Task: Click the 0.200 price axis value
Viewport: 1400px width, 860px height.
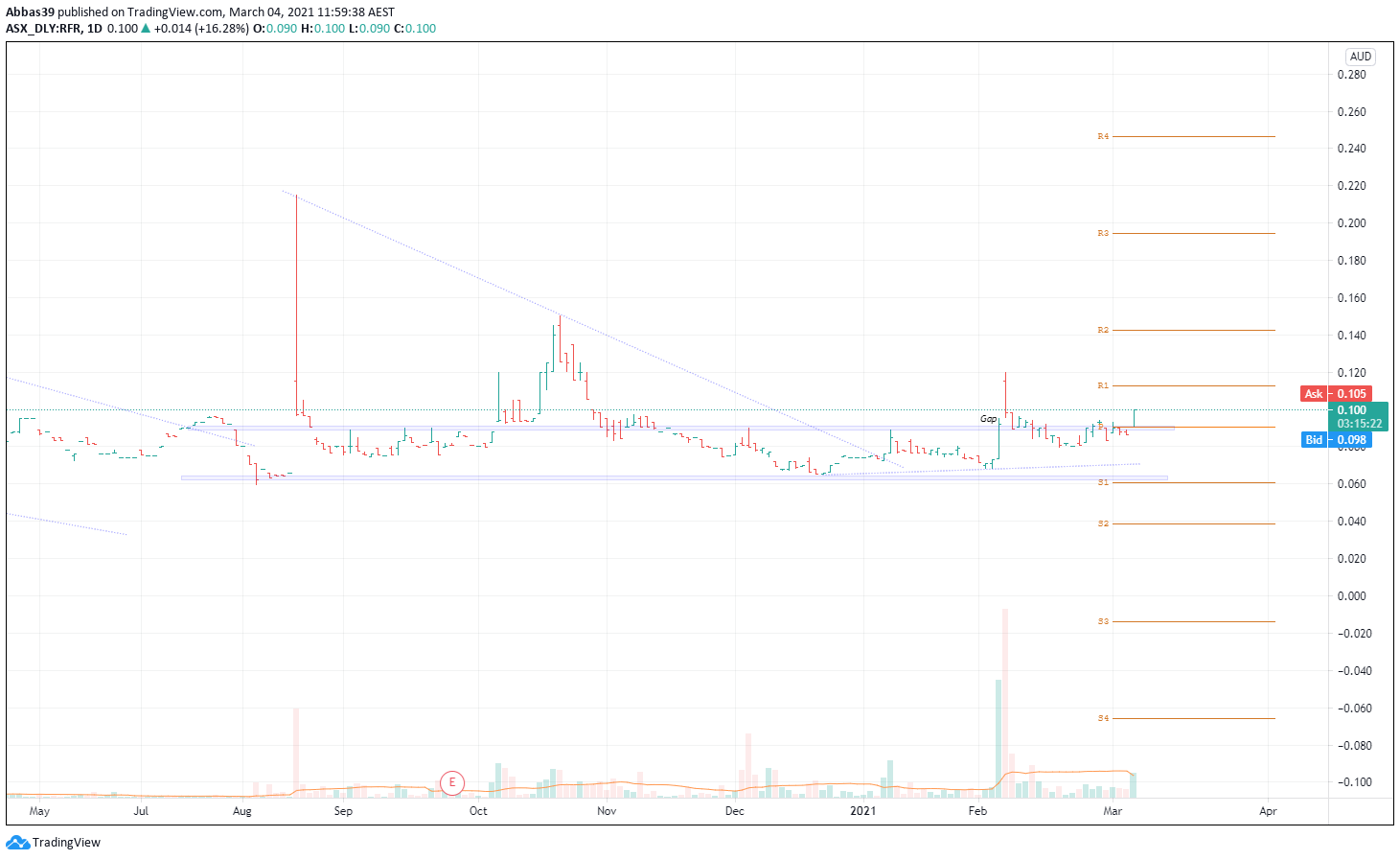Action: 1352,223
